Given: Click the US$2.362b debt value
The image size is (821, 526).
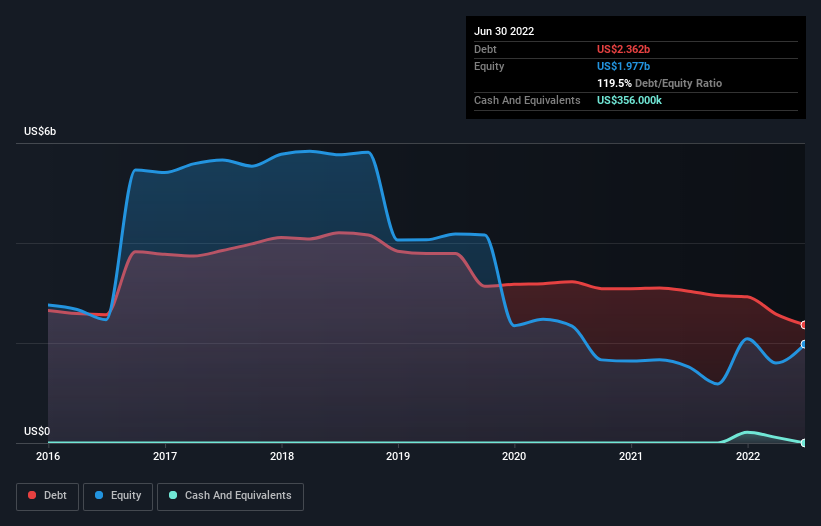Looking at the screenshot, I should click(623, 49).
